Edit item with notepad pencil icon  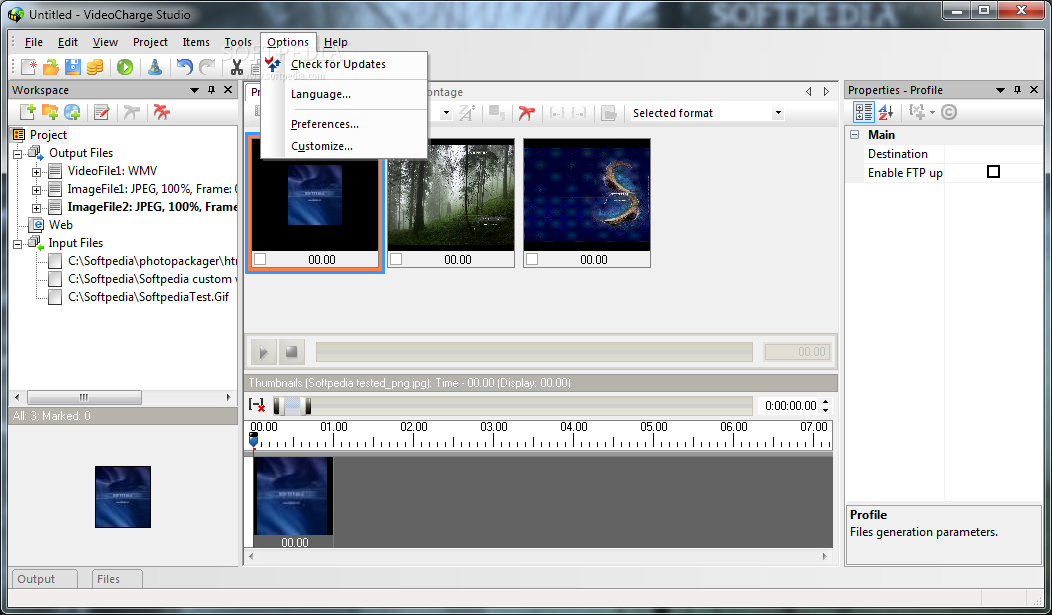point(102,112)
